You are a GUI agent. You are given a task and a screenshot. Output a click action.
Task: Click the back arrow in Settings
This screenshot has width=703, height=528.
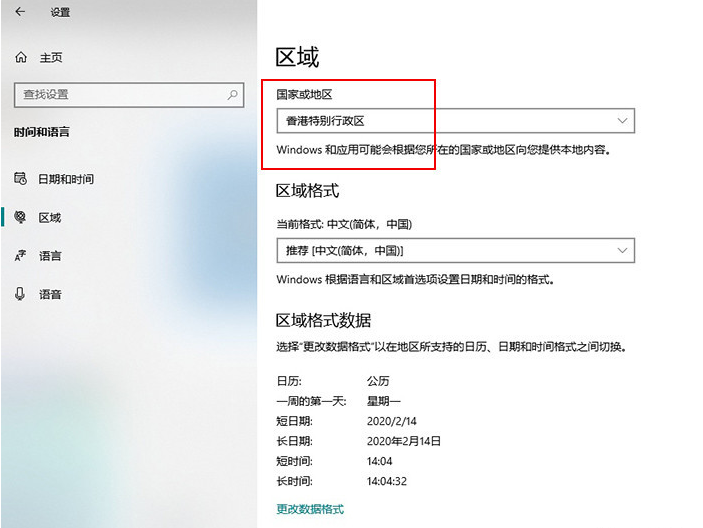20,12
